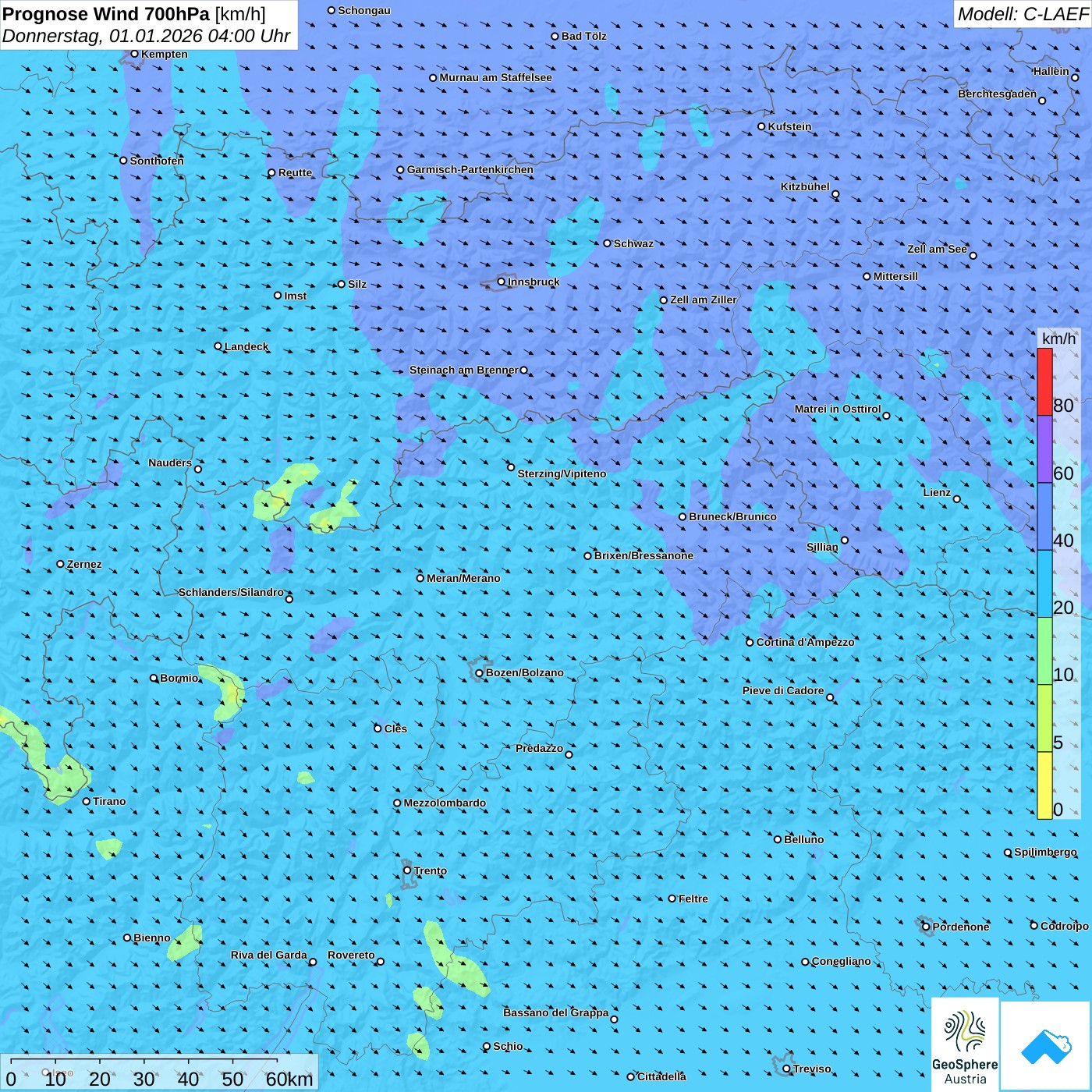Click the Reutte town label
This screenshot has height=1092, width=1092.
295,172
